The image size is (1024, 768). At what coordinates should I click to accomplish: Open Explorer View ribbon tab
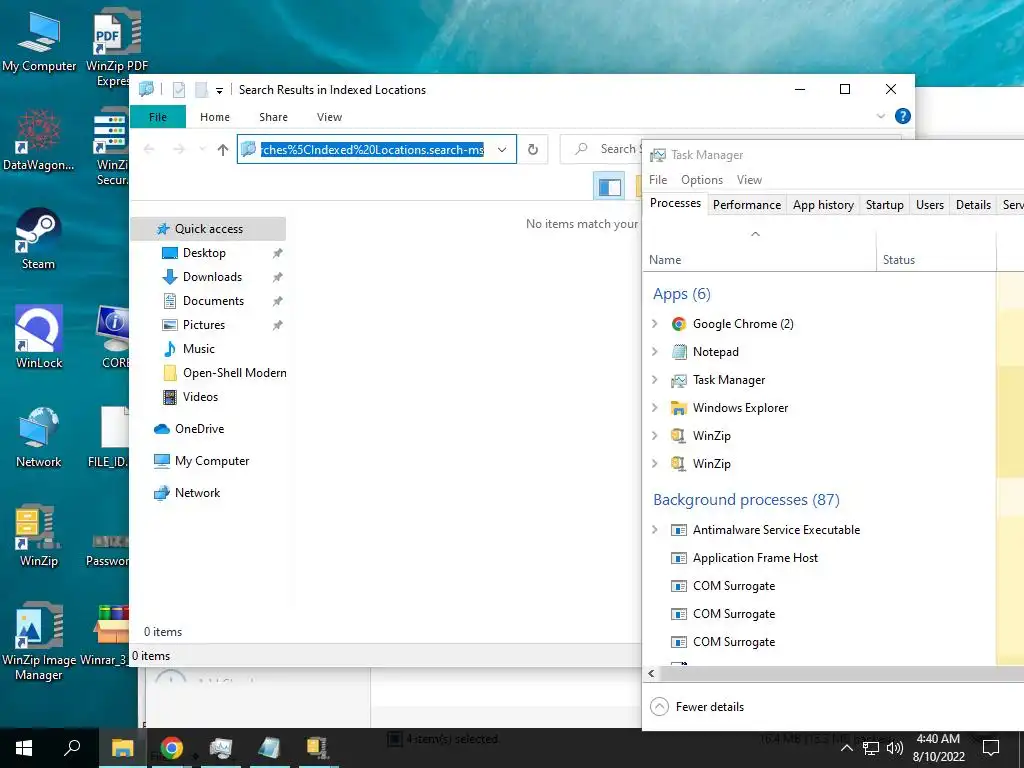tap(329, 117)
